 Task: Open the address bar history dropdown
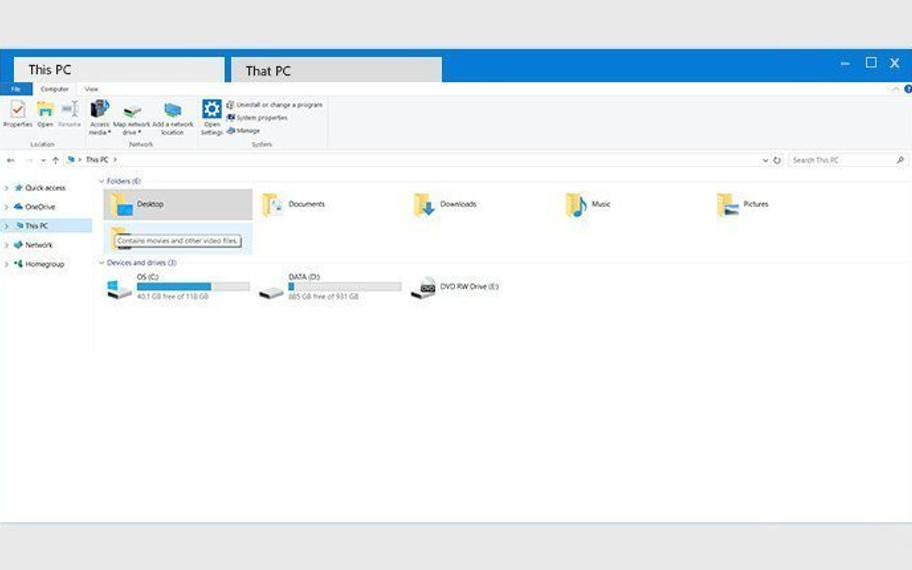tap(765, 161)
